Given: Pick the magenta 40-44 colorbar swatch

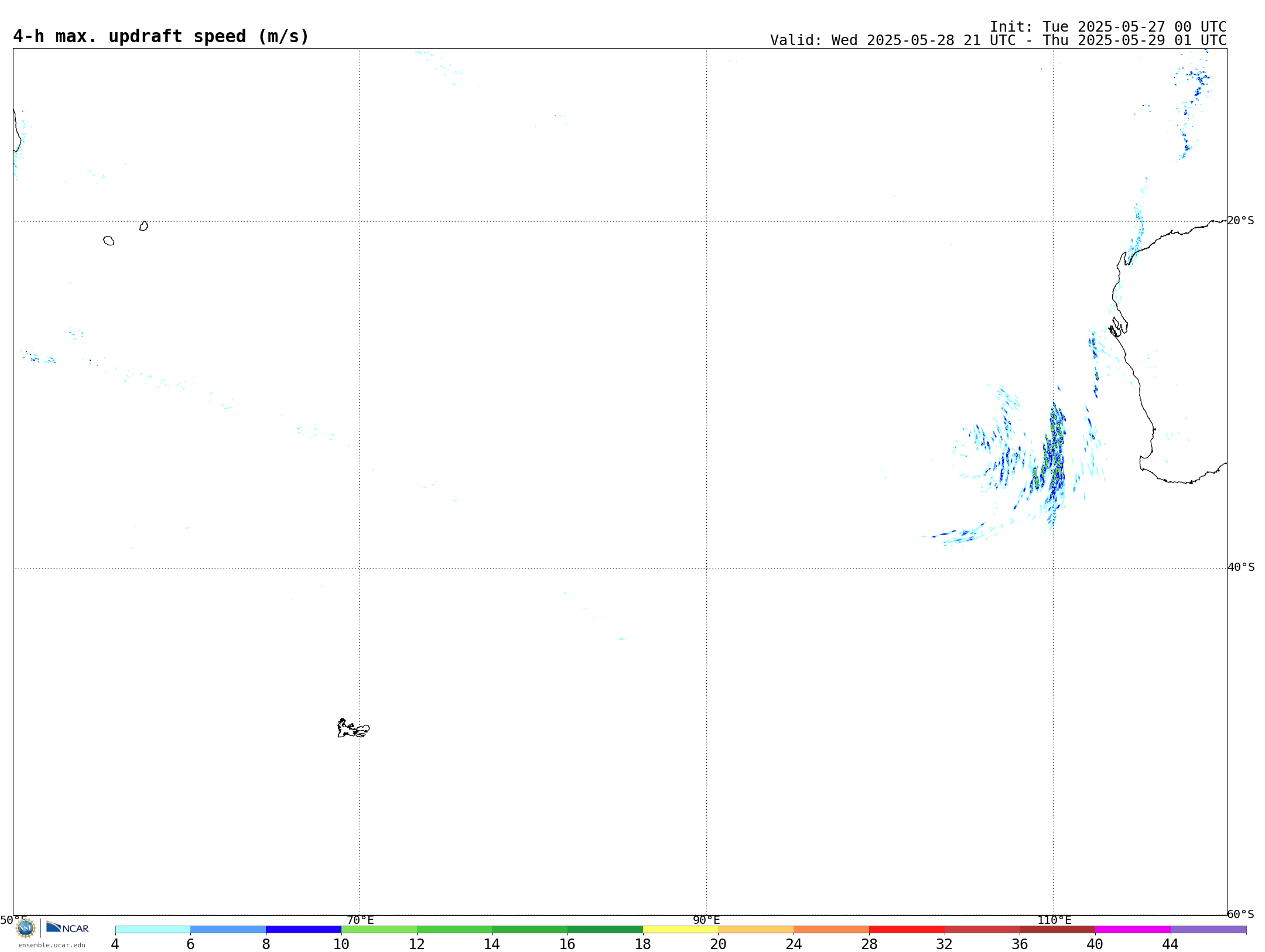Looking at the screenshot, I should pyautogui.click(x=1133, y=930).
